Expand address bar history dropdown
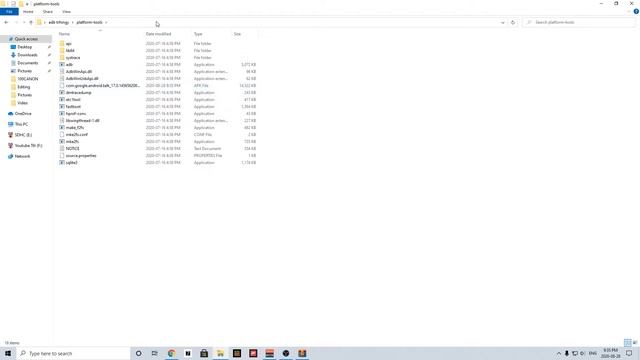The height and width of the screenshot is (360, 640). pyautogui.click(x=502, y=22)
